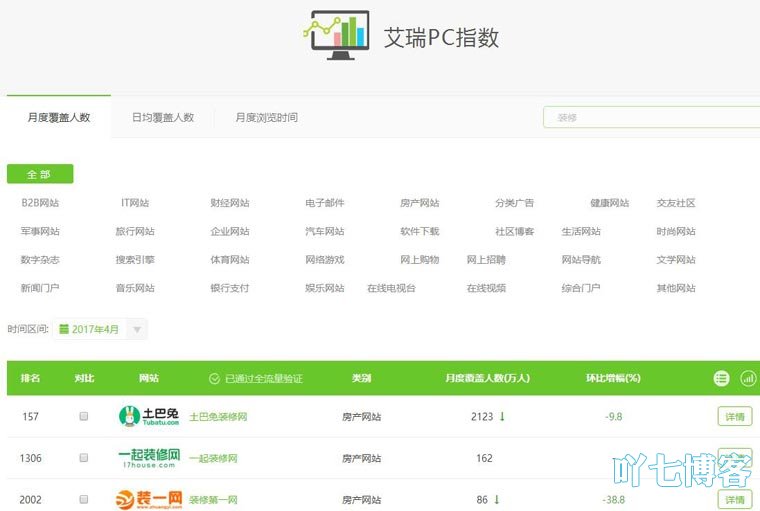Click the bar chart icon in table header
Screen dimensions: 760x511
[748, 378]
